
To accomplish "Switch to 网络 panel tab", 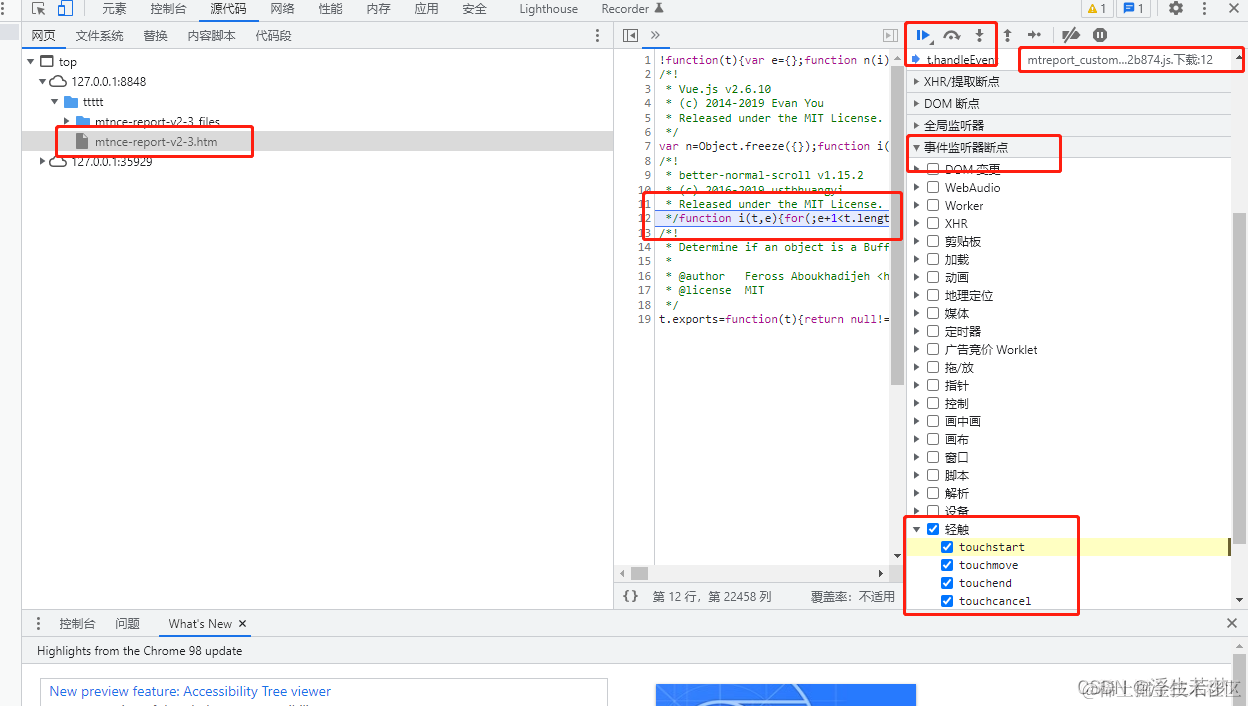I will point(283,9).
